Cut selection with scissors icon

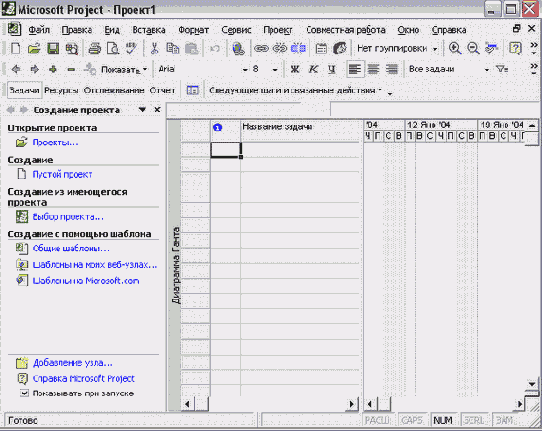pos(154,48)
